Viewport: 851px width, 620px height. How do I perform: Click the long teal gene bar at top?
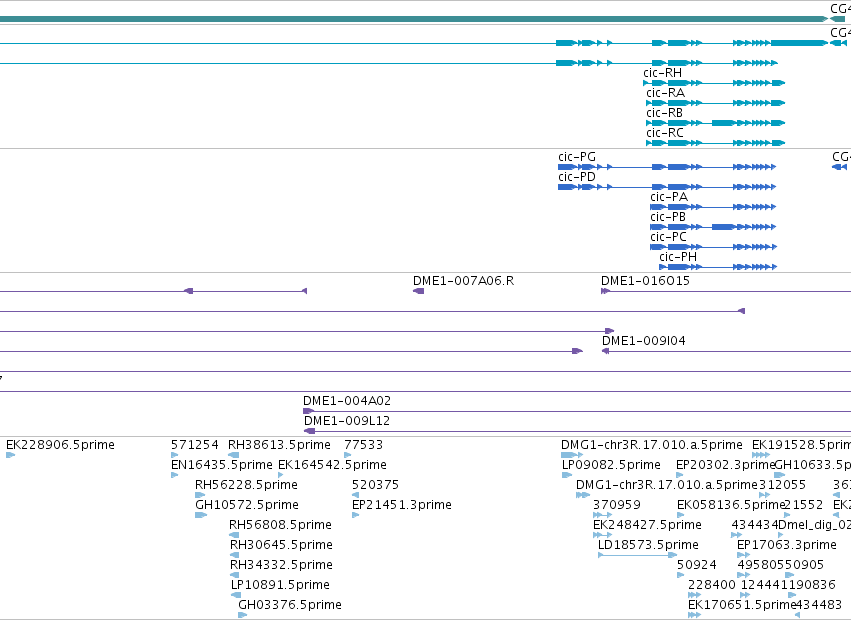pyautogui.click(x=414, y=19)
